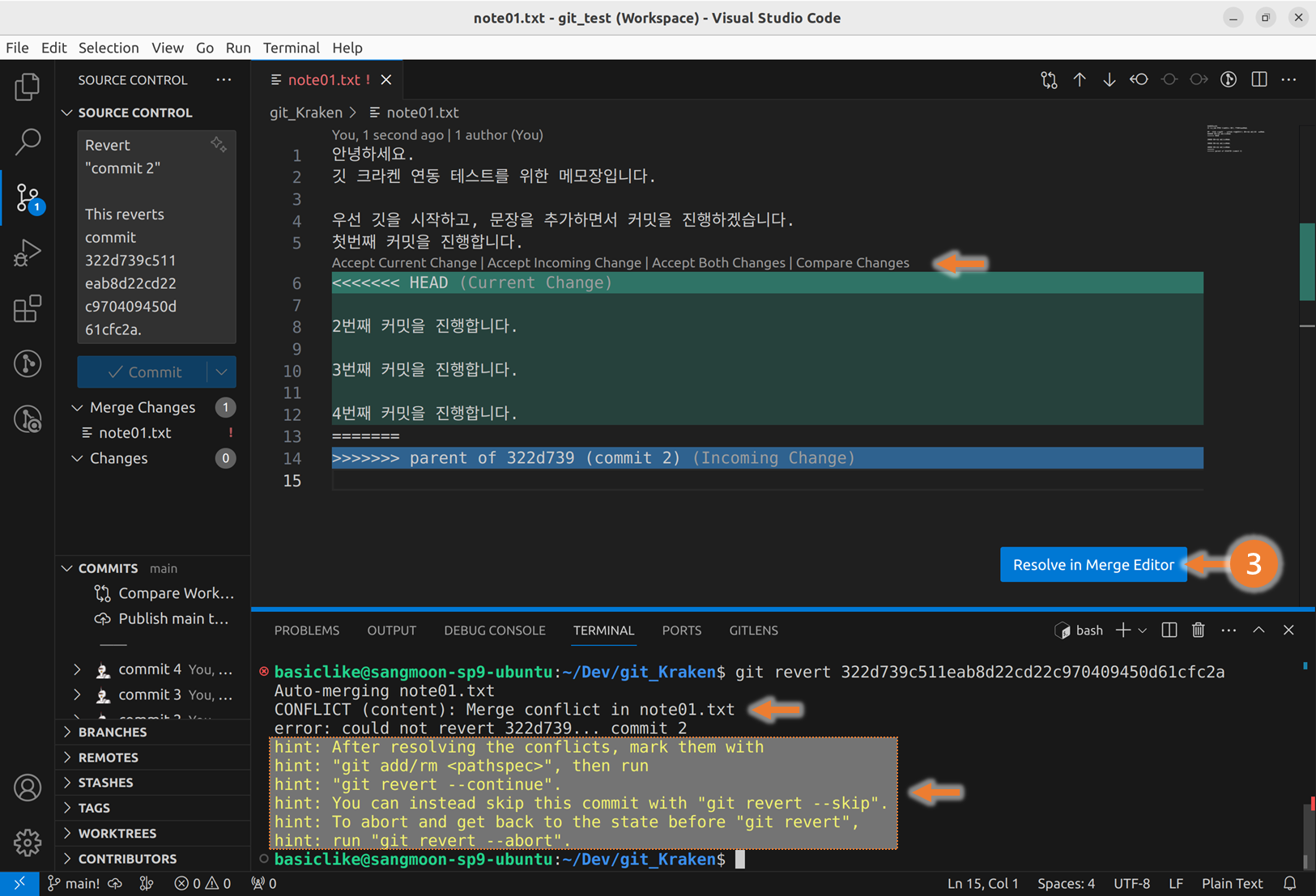The image size is (1316, 896).
Task: Click remote window indicator in status bar
Action: 19,884
